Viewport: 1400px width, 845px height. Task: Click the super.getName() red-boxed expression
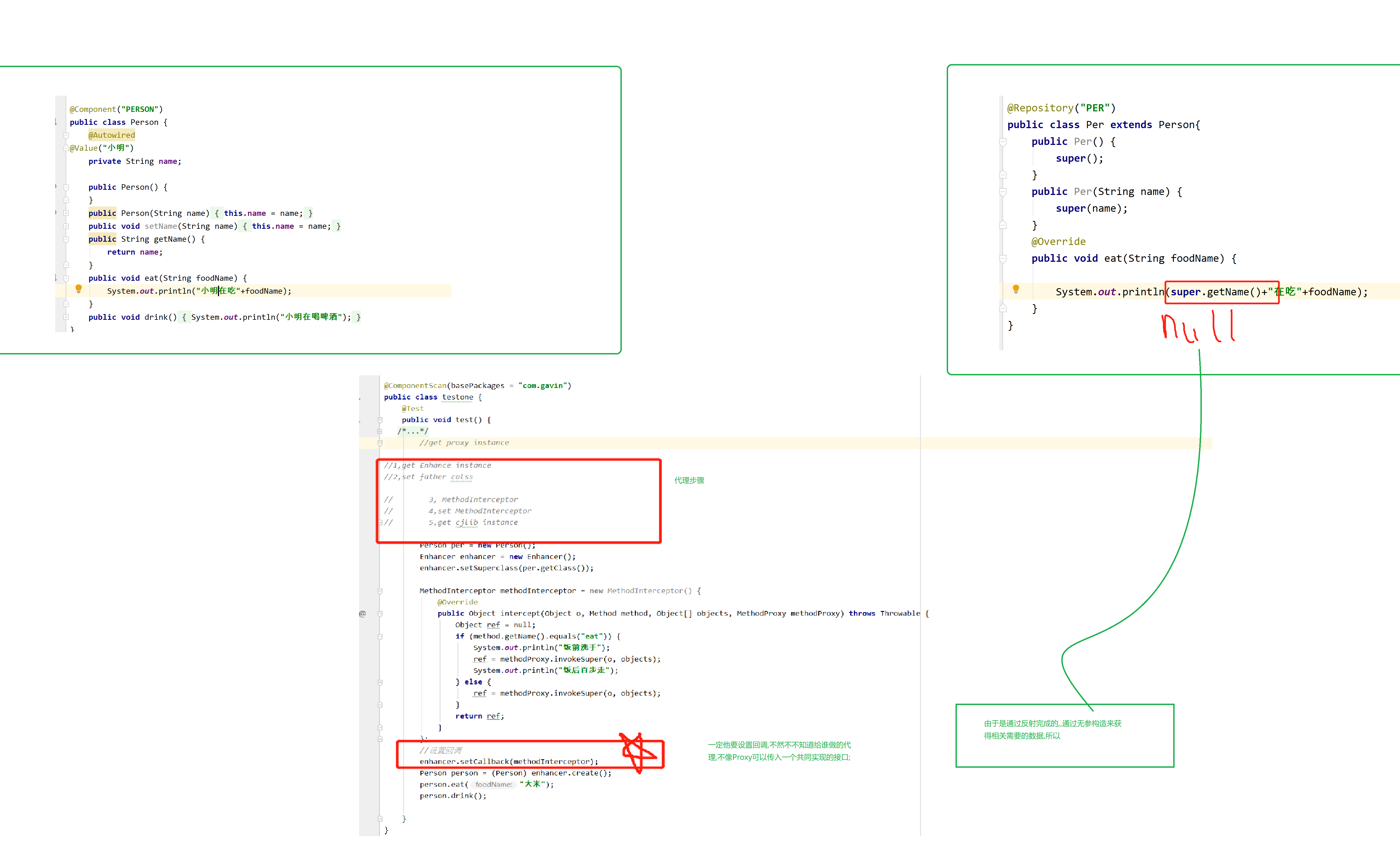point(1215,292)
